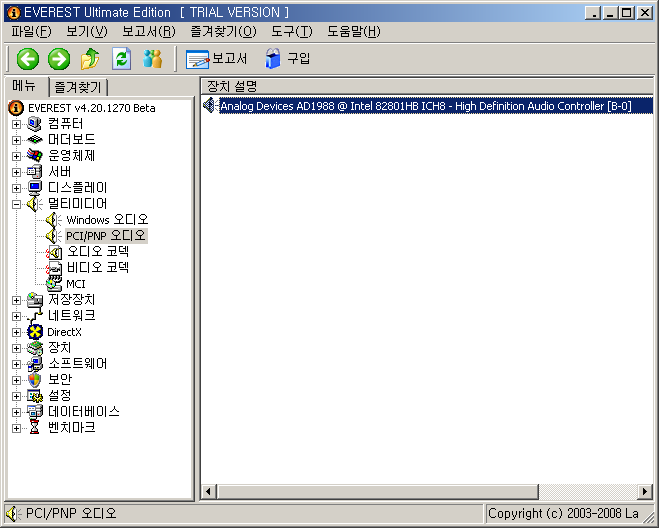659x528 pixels.
Task: Expand the 보안 tree node
Action: (16, 380)
